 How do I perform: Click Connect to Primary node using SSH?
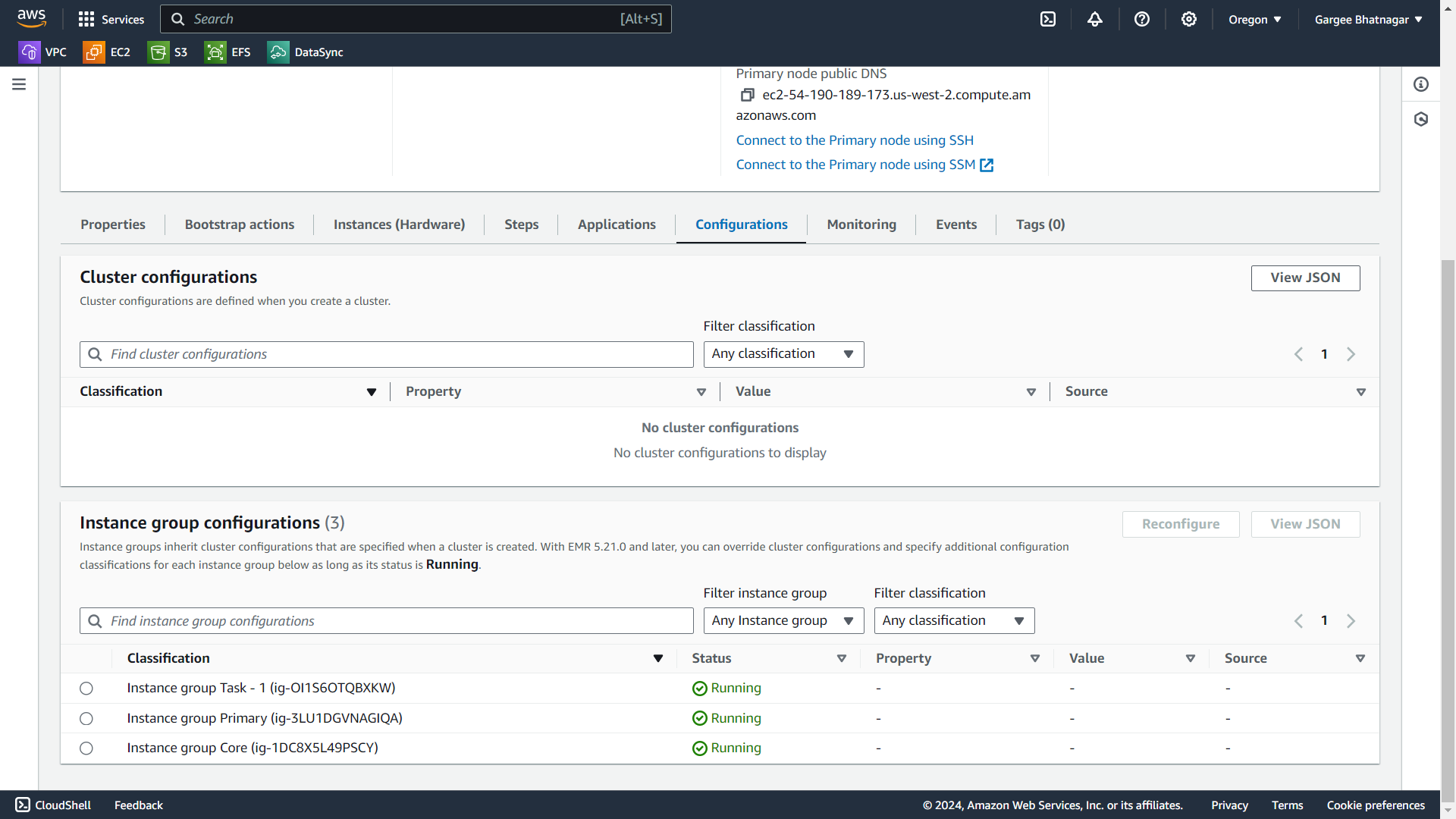pos(855,140)
